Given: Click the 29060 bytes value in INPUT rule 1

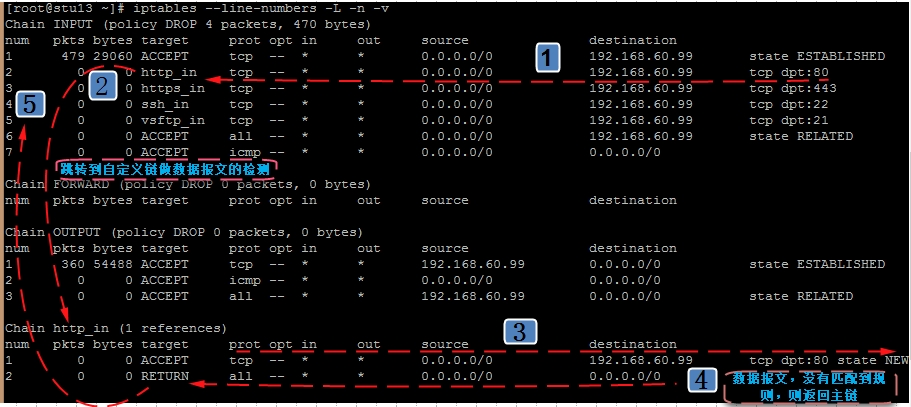Looking at the screenshot, I should tap(112, 56).
